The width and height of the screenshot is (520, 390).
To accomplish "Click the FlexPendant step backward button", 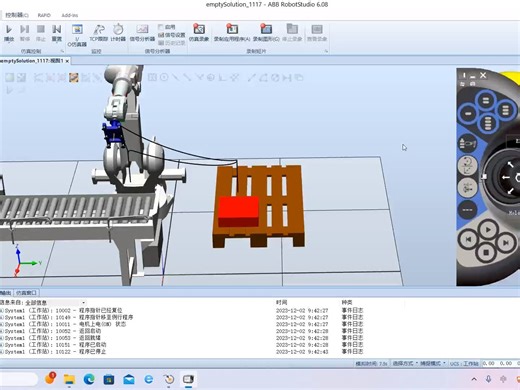I will [468, 239].
